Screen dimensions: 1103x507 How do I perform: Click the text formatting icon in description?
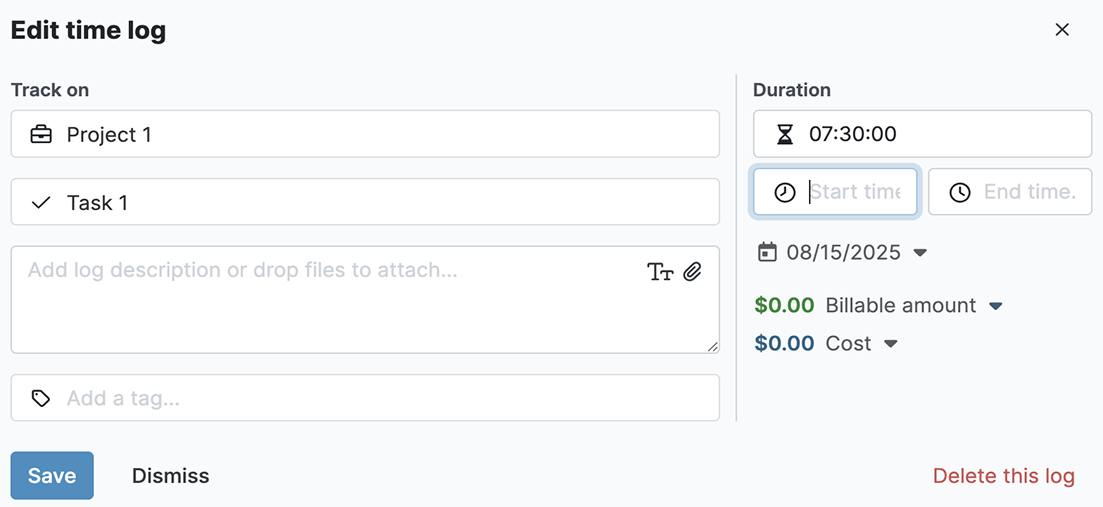660,272
